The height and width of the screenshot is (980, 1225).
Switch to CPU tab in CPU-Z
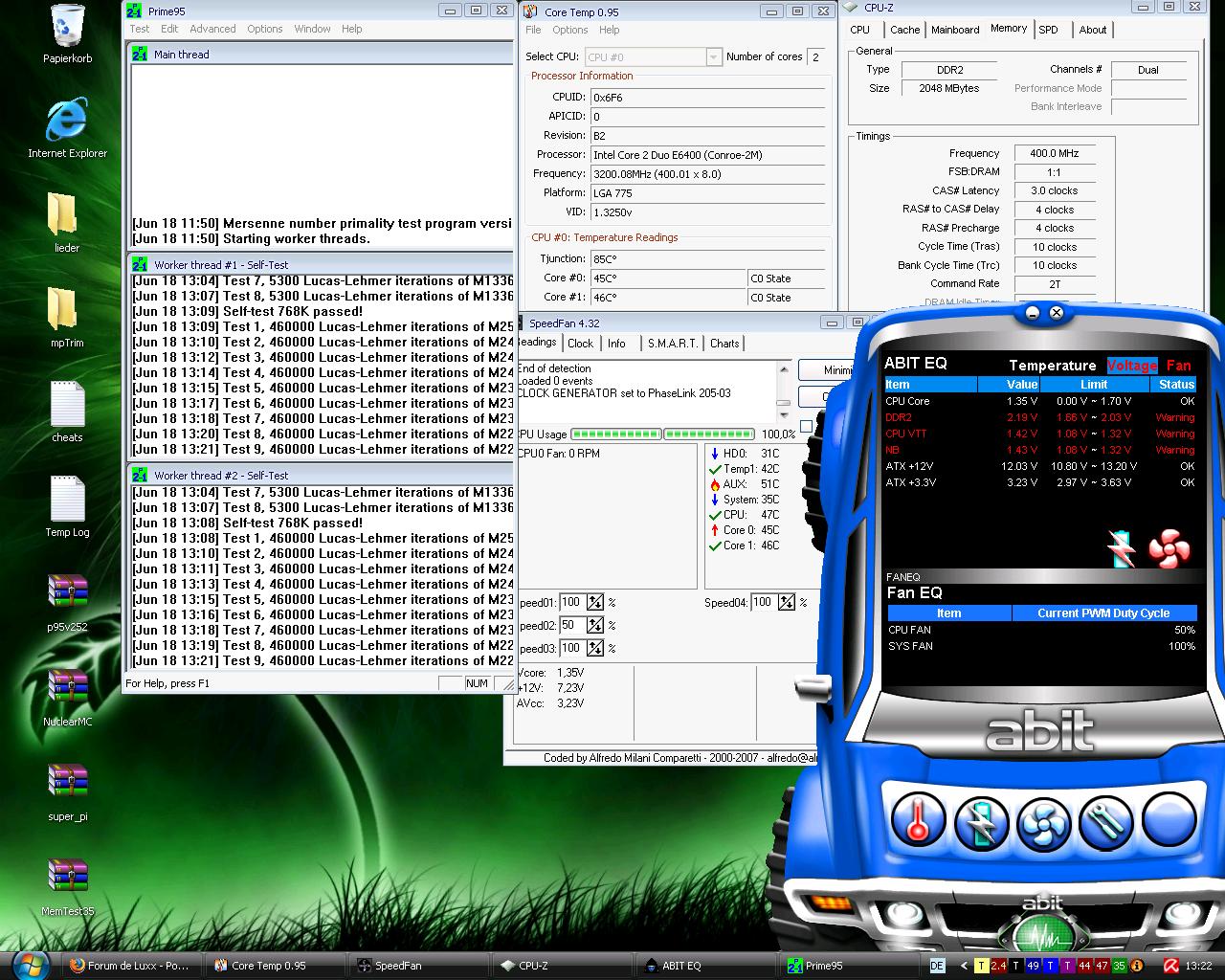point(860,30)
